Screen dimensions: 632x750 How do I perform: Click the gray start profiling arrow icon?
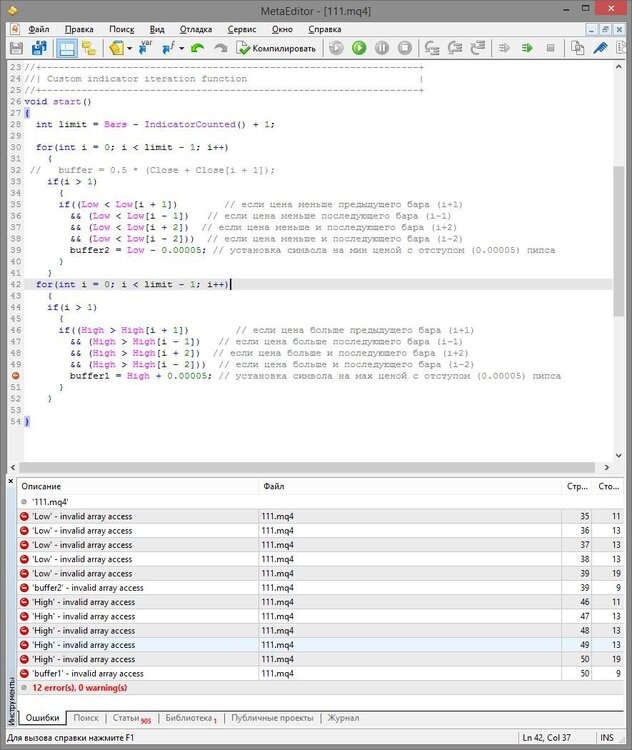pyautogui.click(x=504, y=48)
